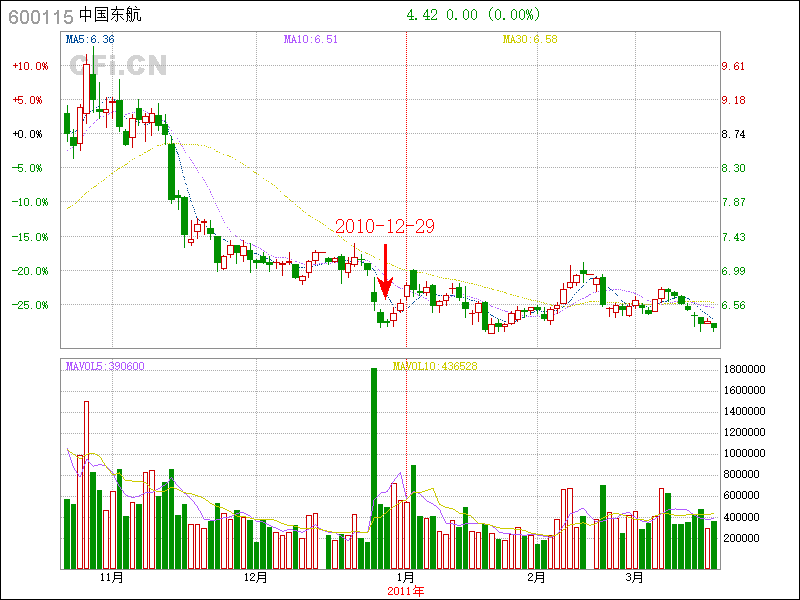Click the 2010-12-29 date annotation
Viewport: 800px width, 600px height.
[x=384, y=227]
